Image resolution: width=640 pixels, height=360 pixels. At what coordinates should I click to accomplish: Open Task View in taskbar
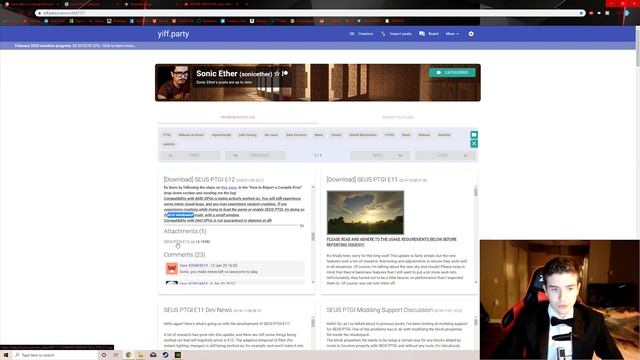(x=116, y=355)
